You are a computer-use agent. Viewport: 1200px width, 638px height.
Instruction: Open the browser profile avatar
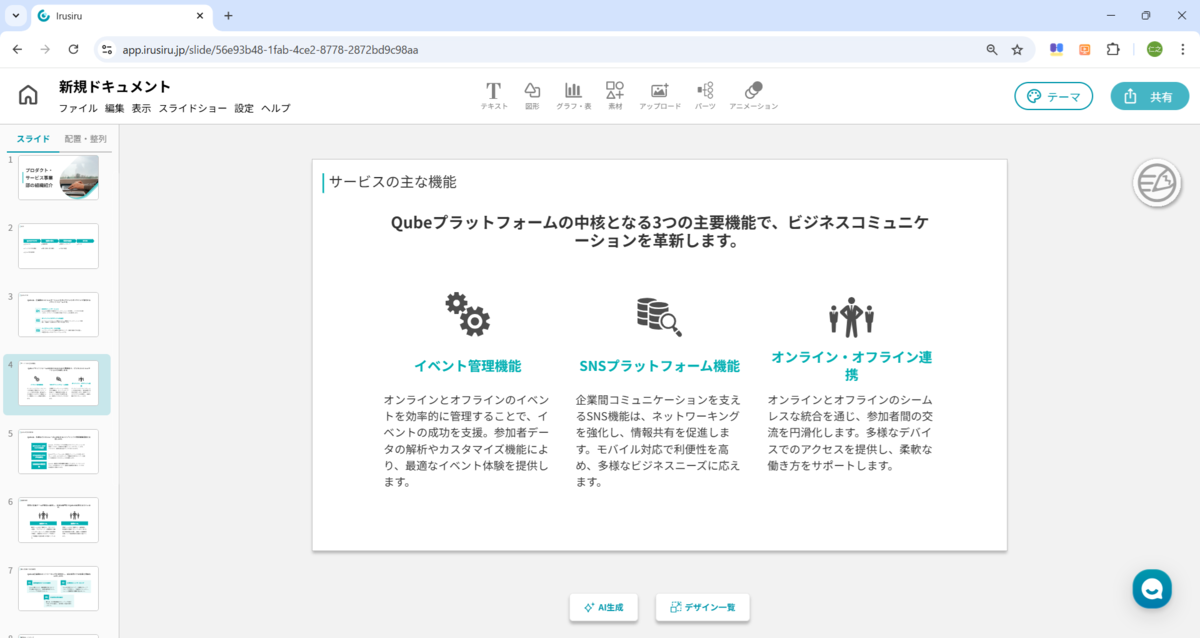coord(1154,49)
